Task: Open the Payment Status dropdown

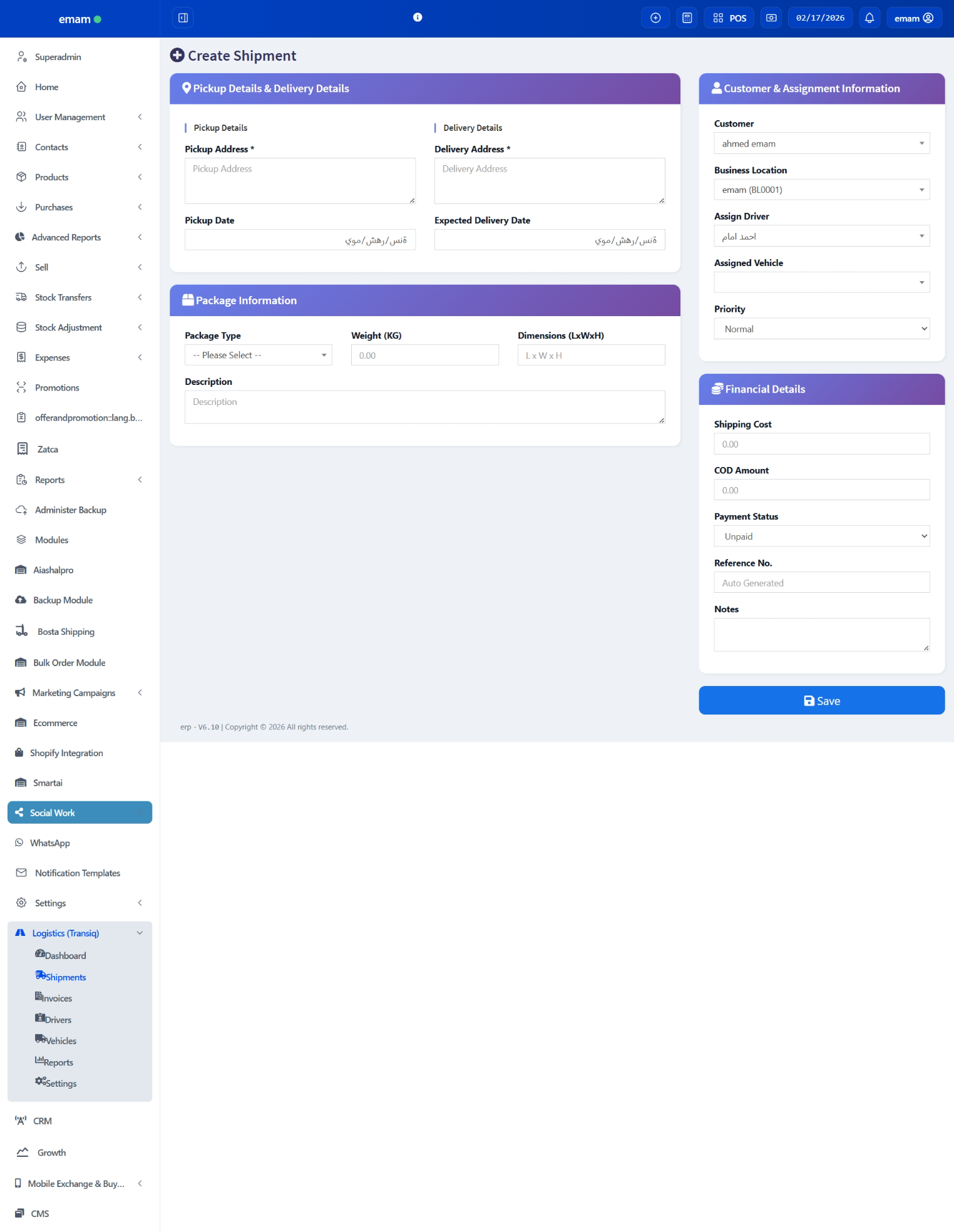Action: 821,536
